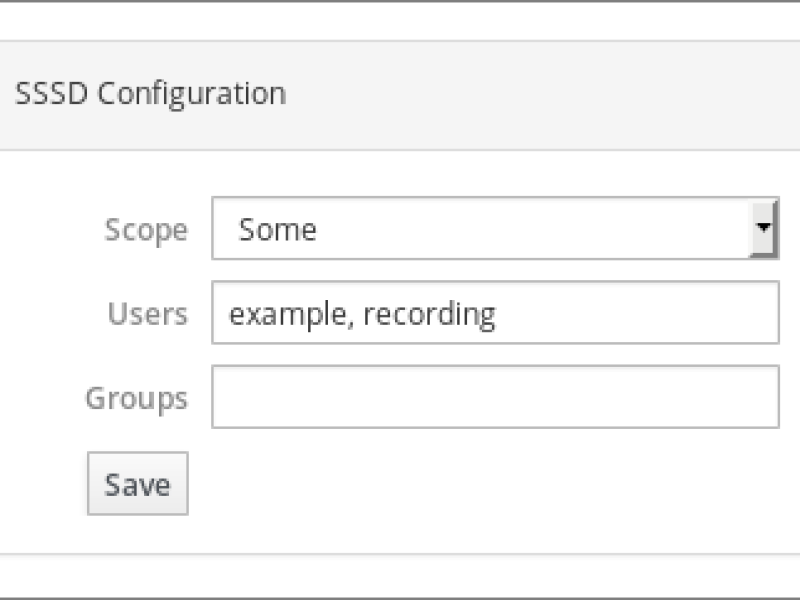Click the Groups field label
This screenshot has height=600, width=800.
(137, 398)
